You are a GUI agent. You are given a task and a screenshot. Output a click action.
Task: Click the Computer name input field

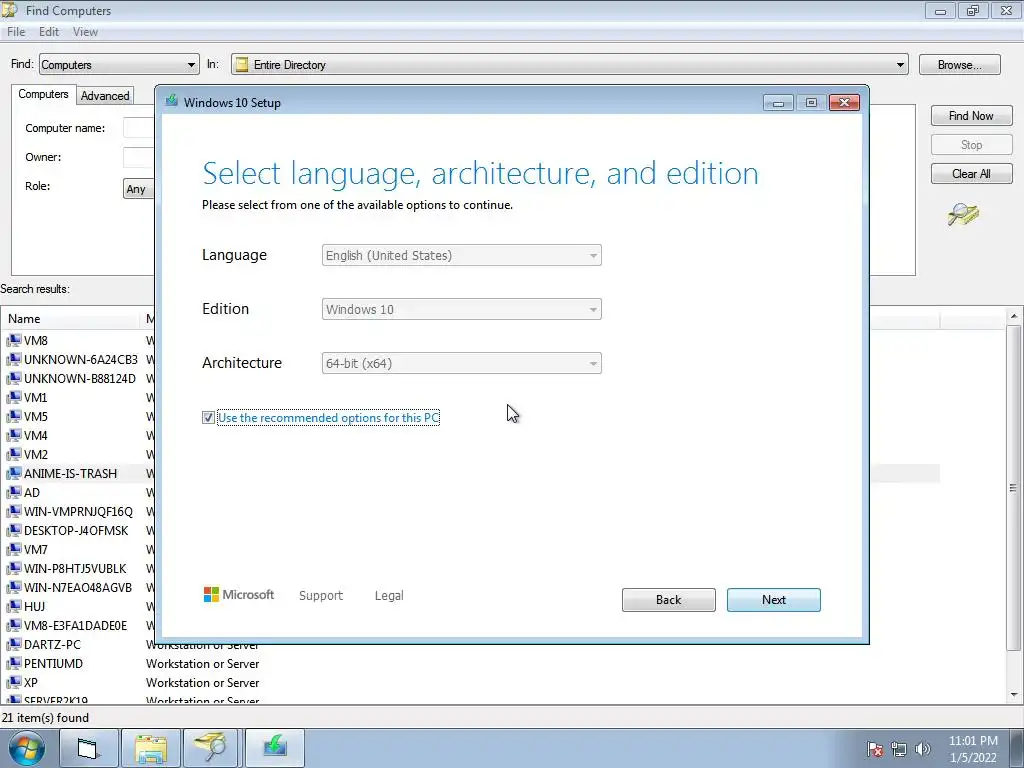[x=138, y=128]
